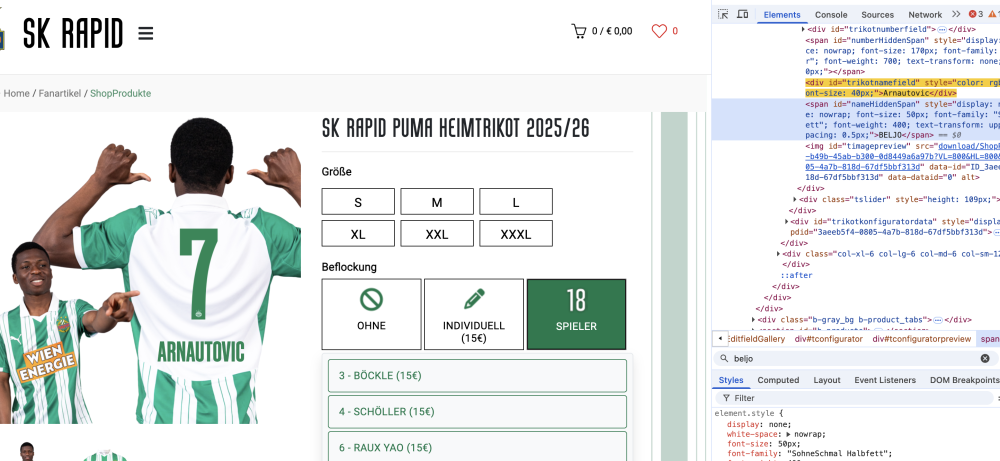Choose the INDIVIDUELL (15€) option
This screenshot has width=1000, height=461.
tap(474, 314)
